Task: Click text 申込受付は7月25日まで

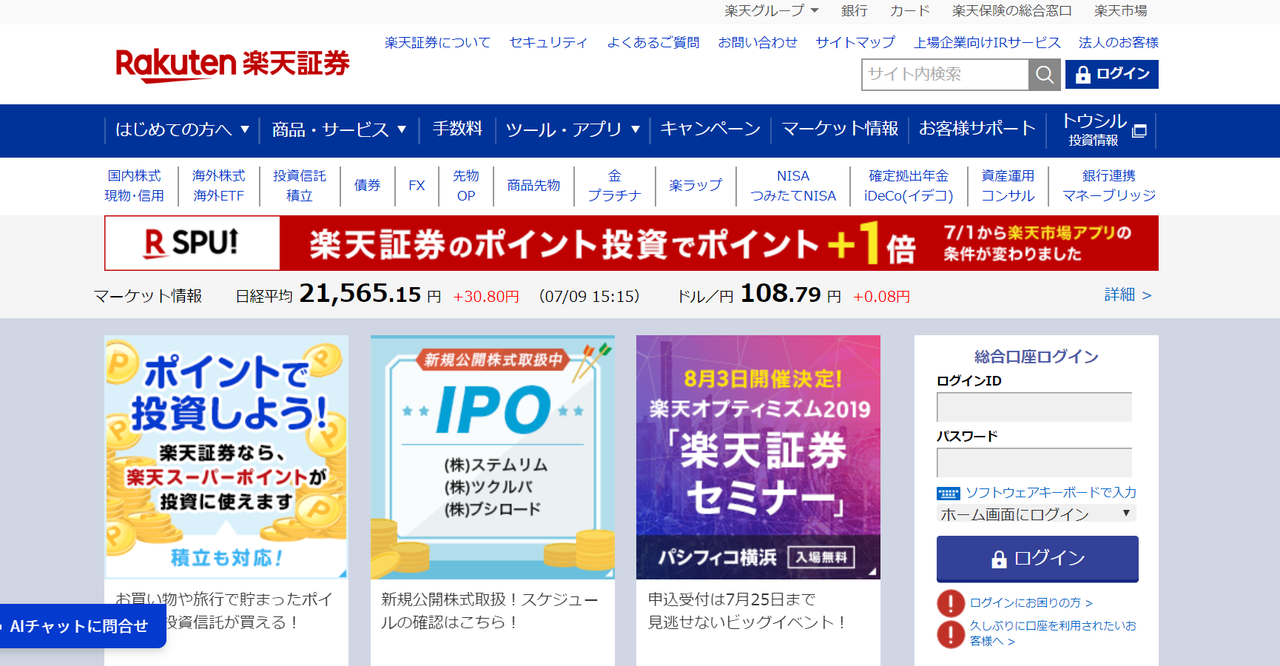Action: [732, 600]
